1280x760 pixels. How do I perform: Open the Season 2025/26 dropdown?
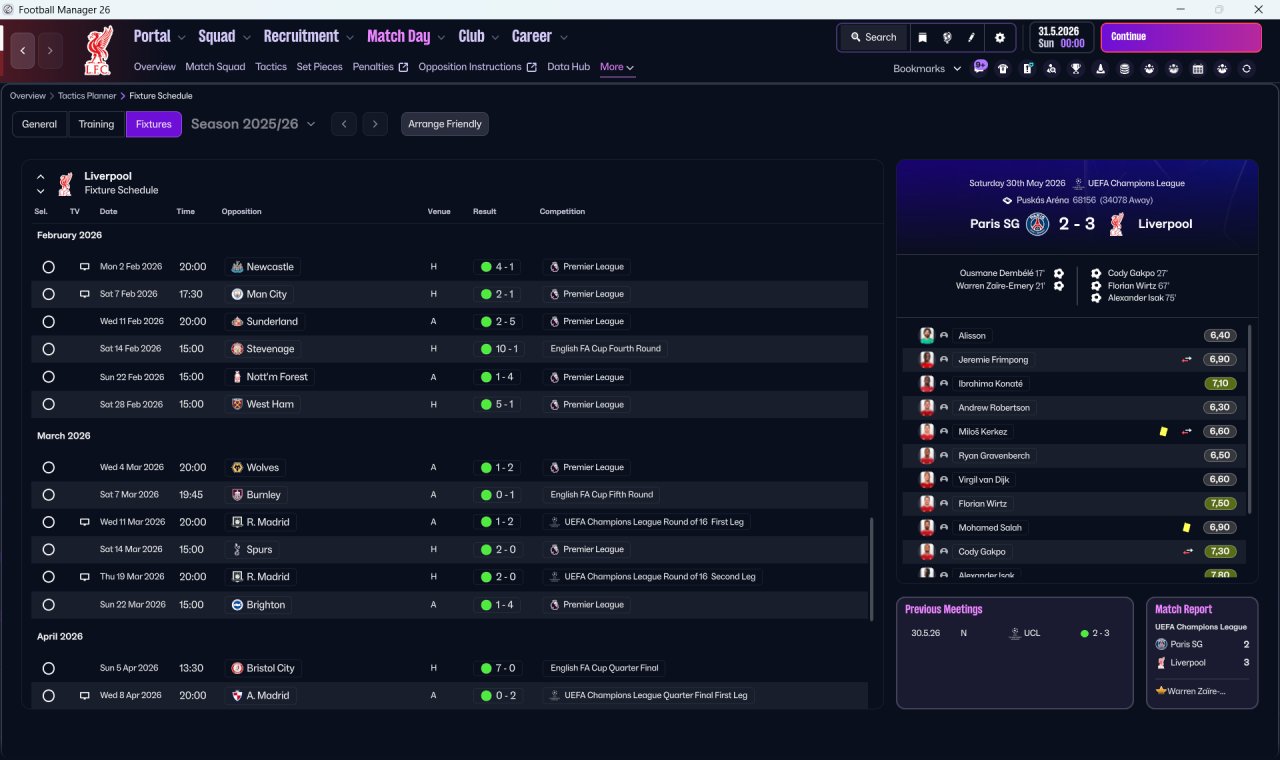pyautogui.click(x=253, y=124)
